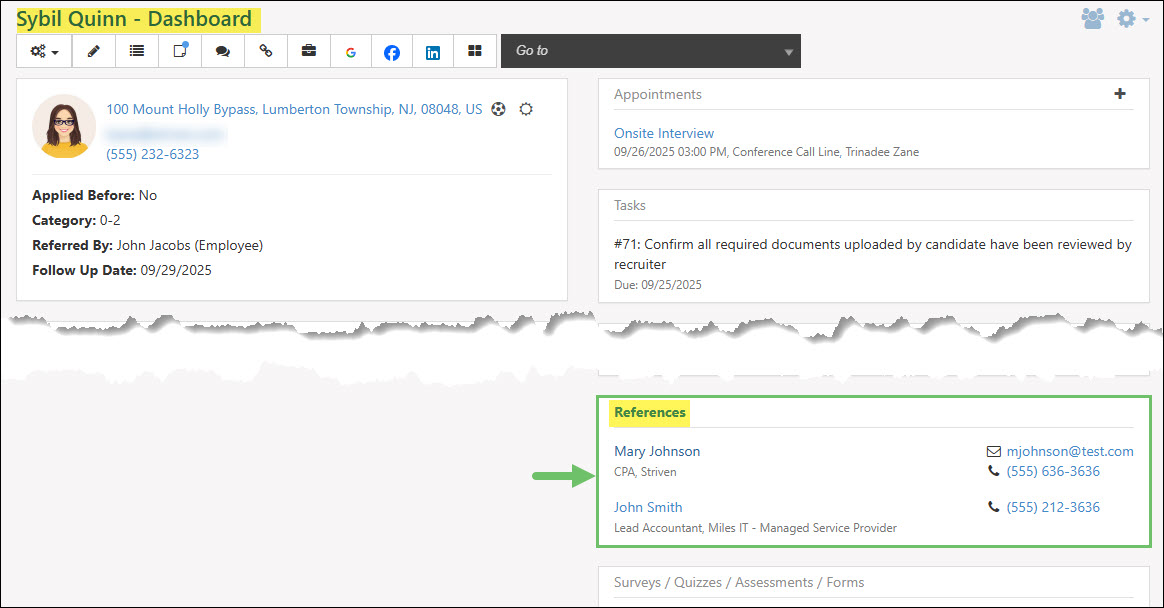This screenshot has height=608, width=1164.
Task: Add a new appointment with plus button
Action: click(1120, 93)
